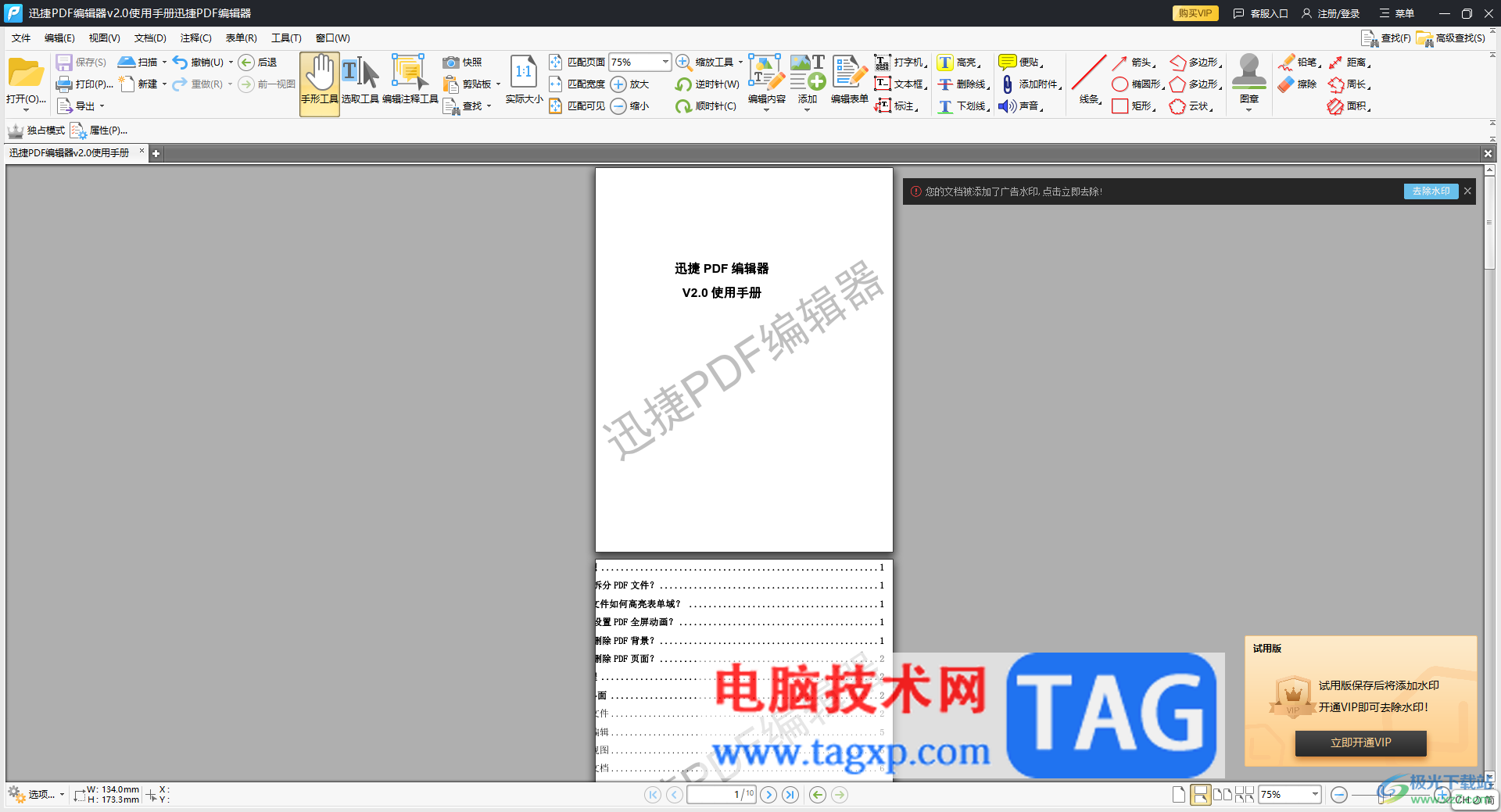
Task: Activate Edit Annotation tool (编辑注释工具)
Action: click(x=410, y=80)
